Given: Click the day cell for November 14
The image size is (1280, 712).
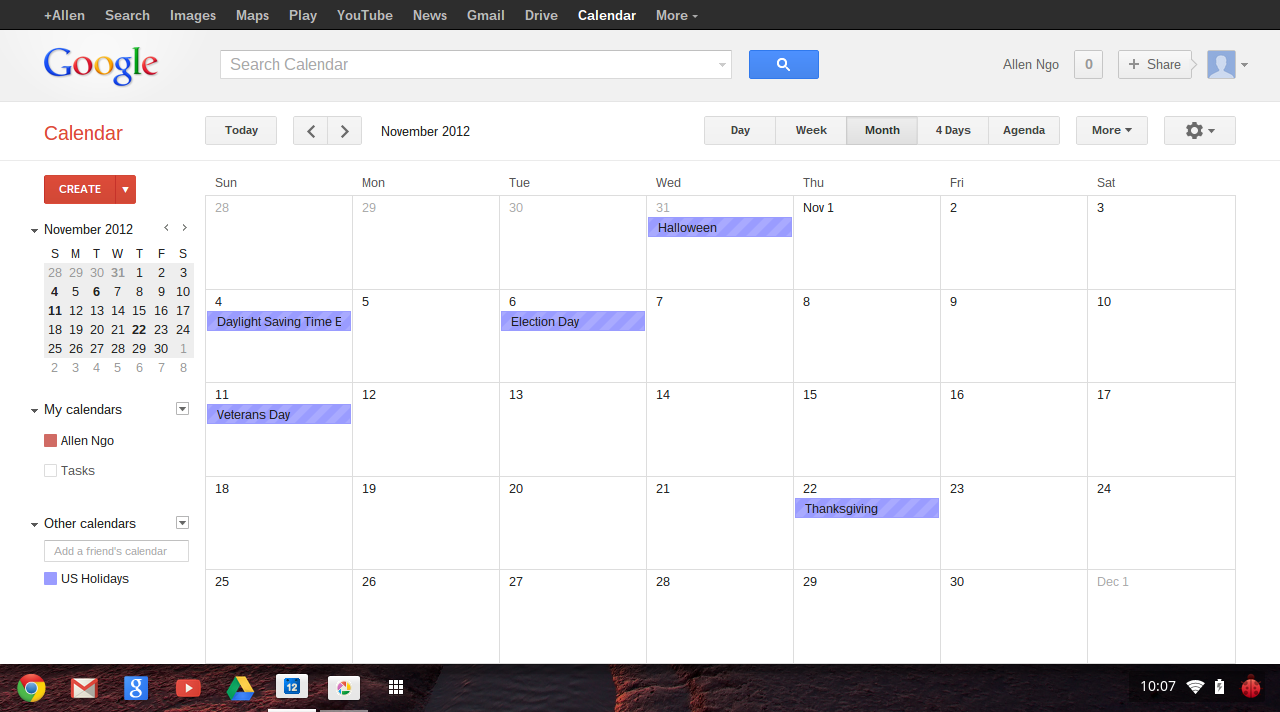Looking at the screenshot, I should click(720, 430).
